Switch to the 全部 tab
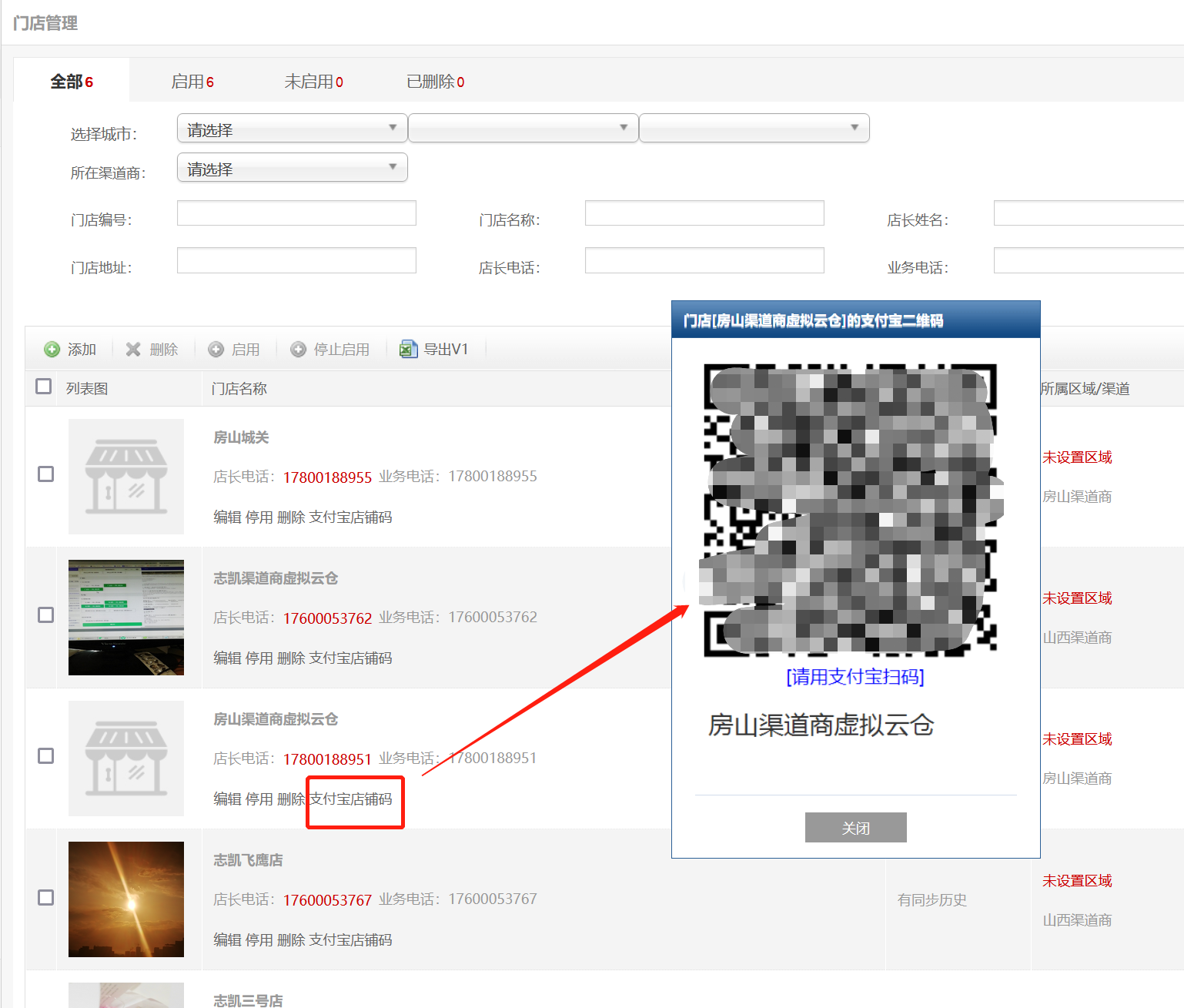1184x1008 pixels. click(72, 82)
